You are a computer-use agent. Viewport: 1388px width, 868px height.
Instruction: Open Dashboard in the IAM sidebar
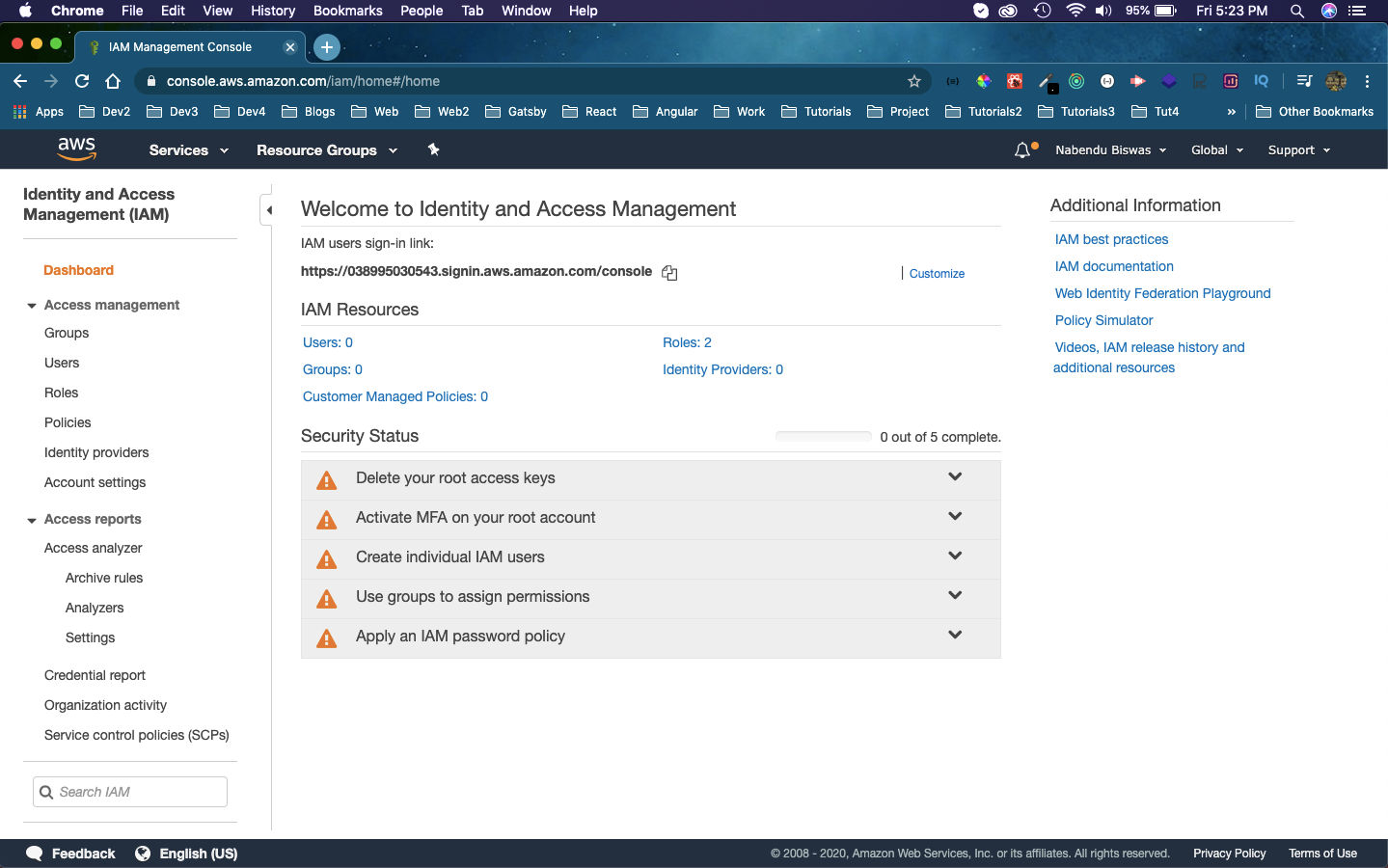78,270
